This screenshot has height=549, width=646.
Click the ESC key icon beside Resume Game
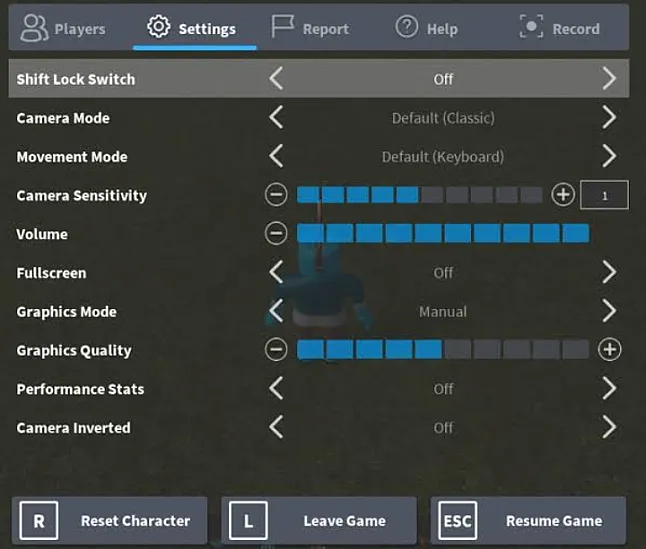[x=458, y=521]
